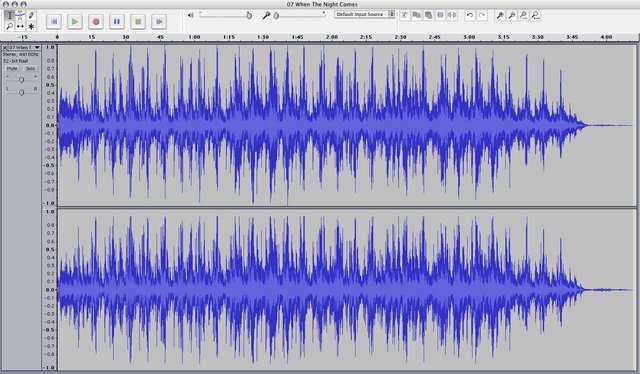Click the Zoom Out icon
The width and height of the screenshot is (640, 374).
coord(511,16)
